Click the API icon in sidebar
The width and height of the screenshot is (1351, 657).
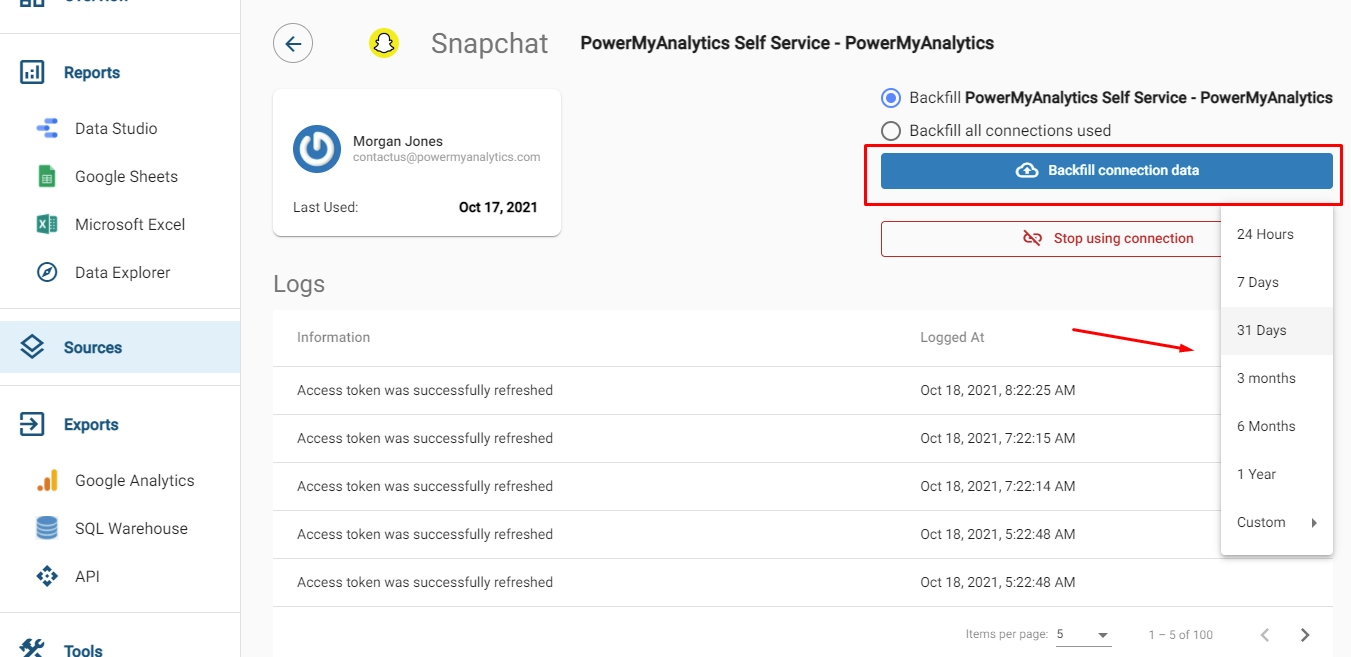47,577
